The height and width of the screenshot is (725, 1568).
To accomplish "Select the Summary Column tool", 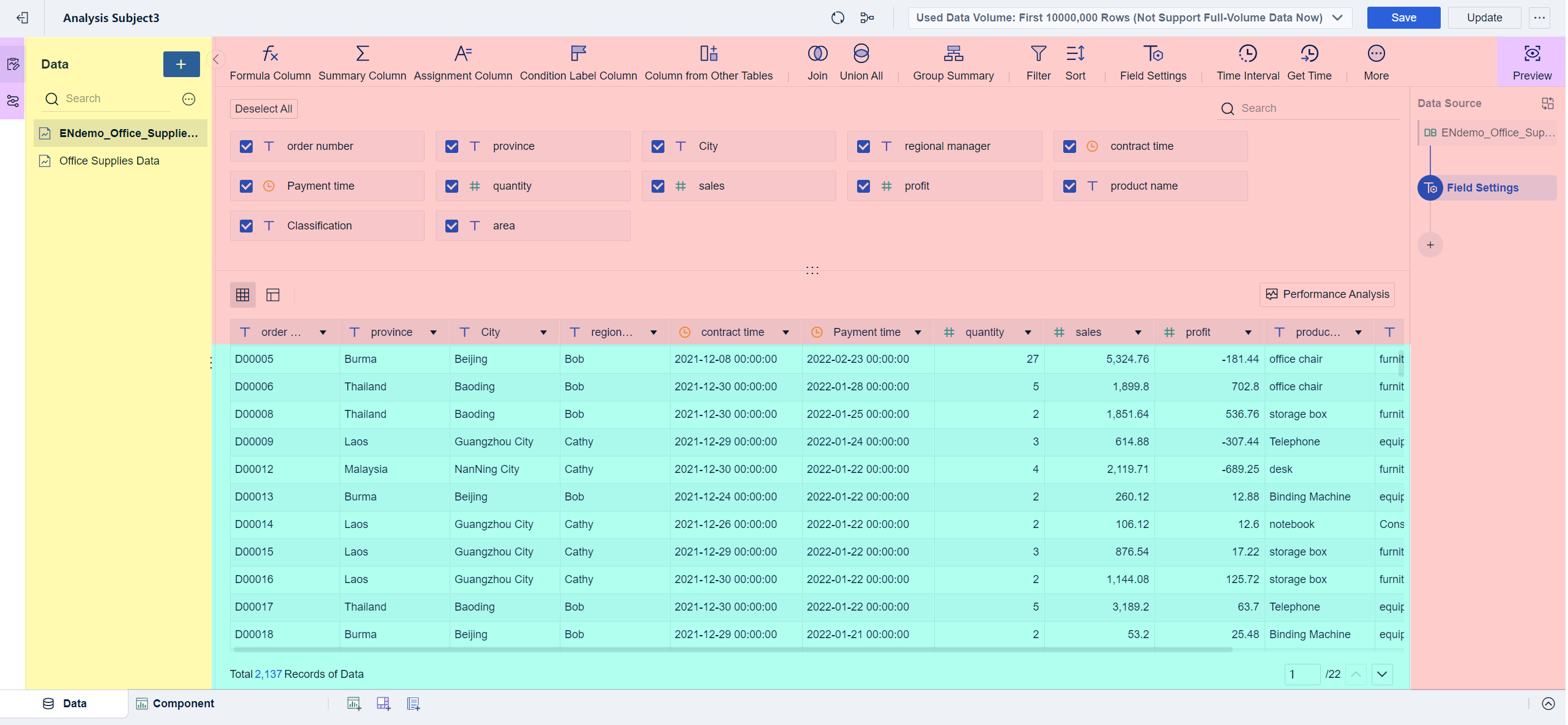I will pyautogui.click(x=362, y=61).
